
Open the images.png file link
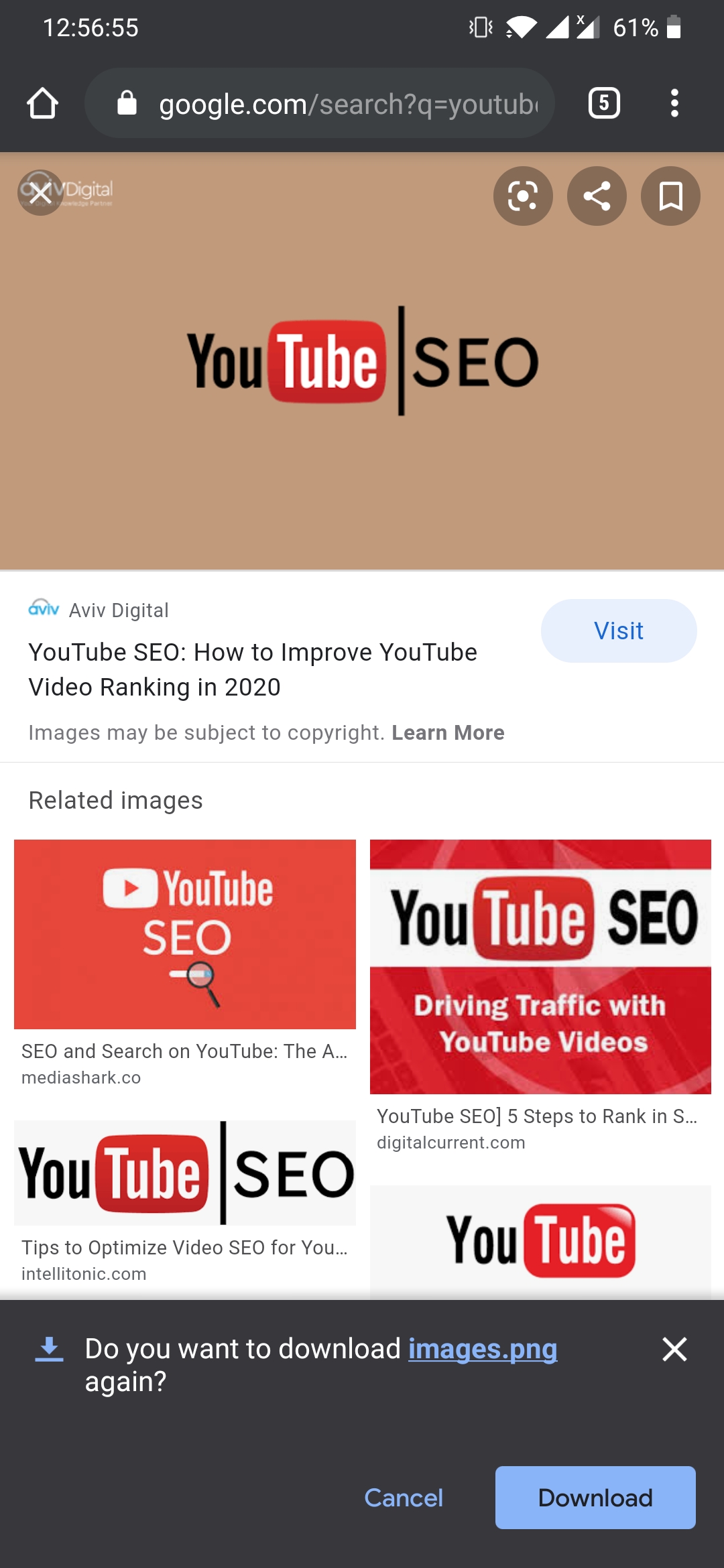coord(483,1348)
